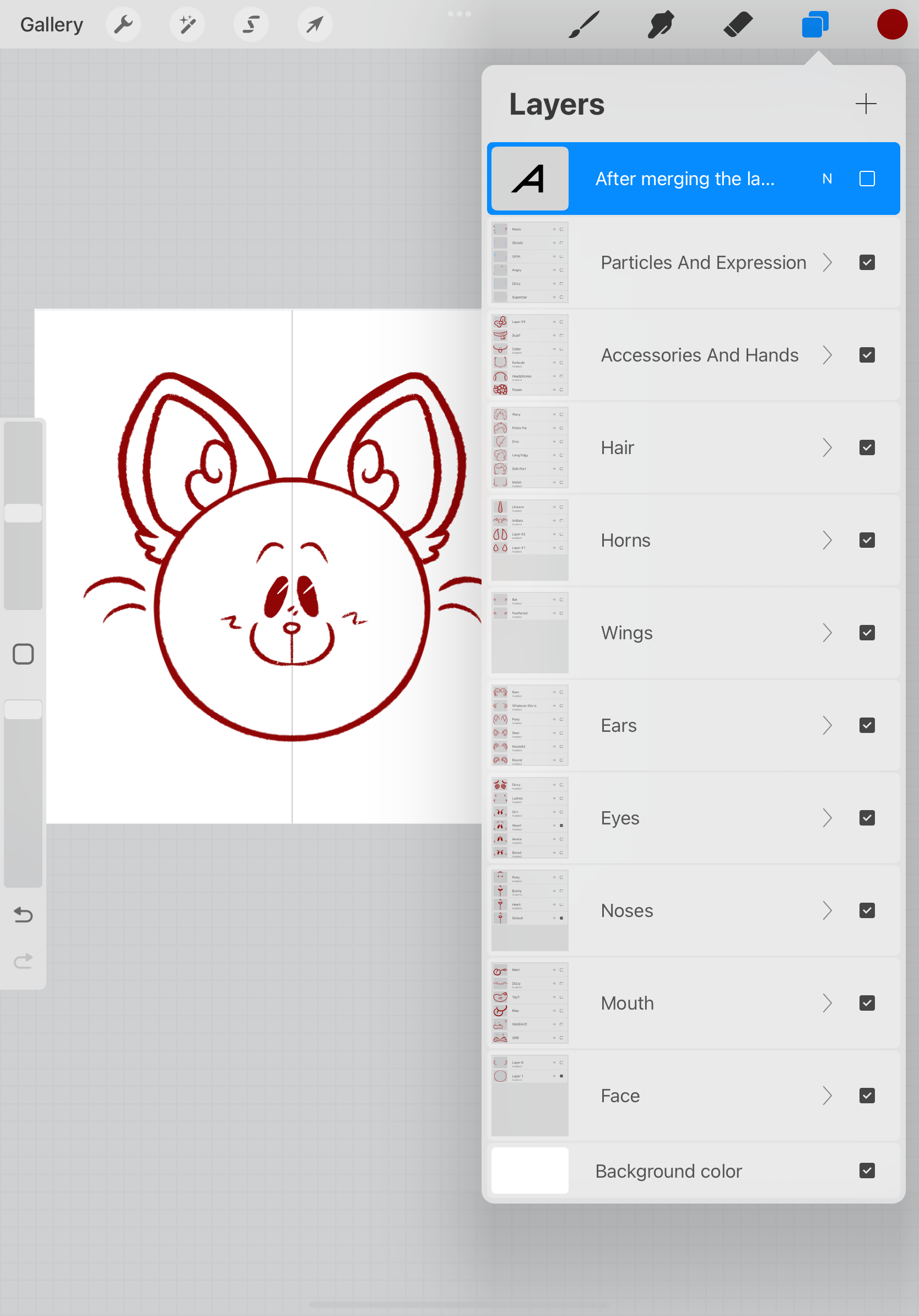Tap the three-dot multitasking menu
The height and width of the screenshot is (1316, 919).
click(x=459, y=13)
